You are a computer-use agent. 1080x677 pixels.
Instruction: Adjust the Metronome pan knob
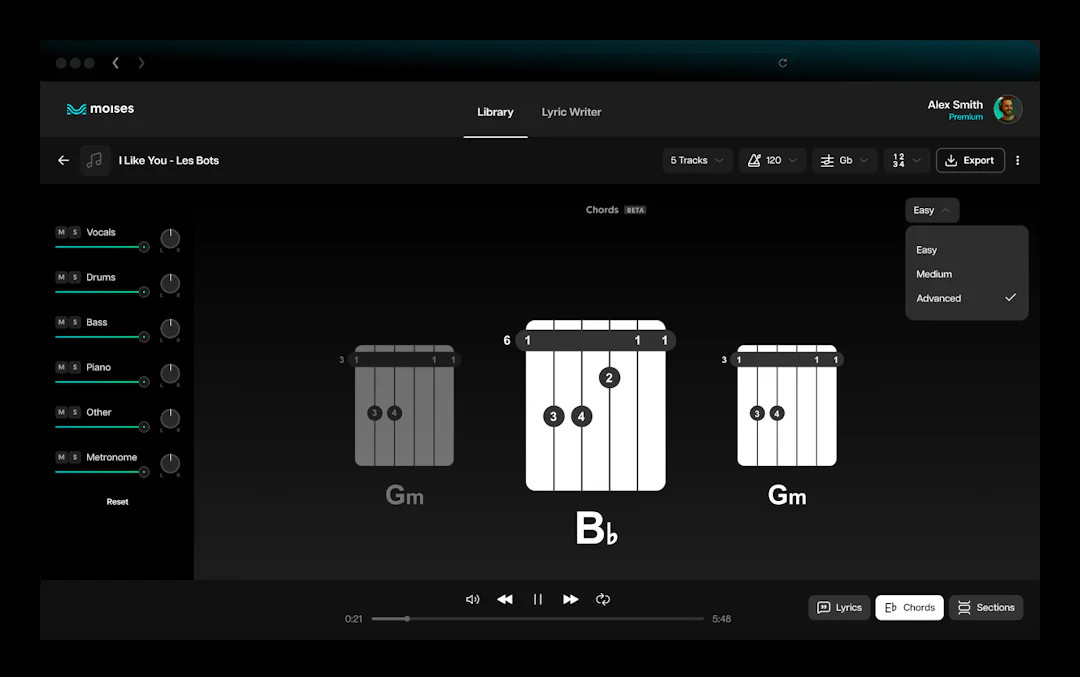pyautogui.click(x=170, y=464)
